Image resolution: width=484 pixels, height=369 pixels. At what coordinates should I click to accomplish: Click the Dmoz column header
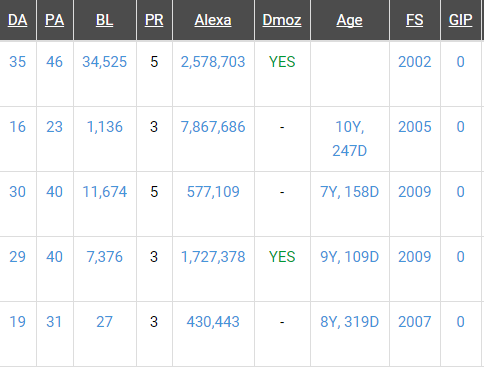click(x=282, y=20)
